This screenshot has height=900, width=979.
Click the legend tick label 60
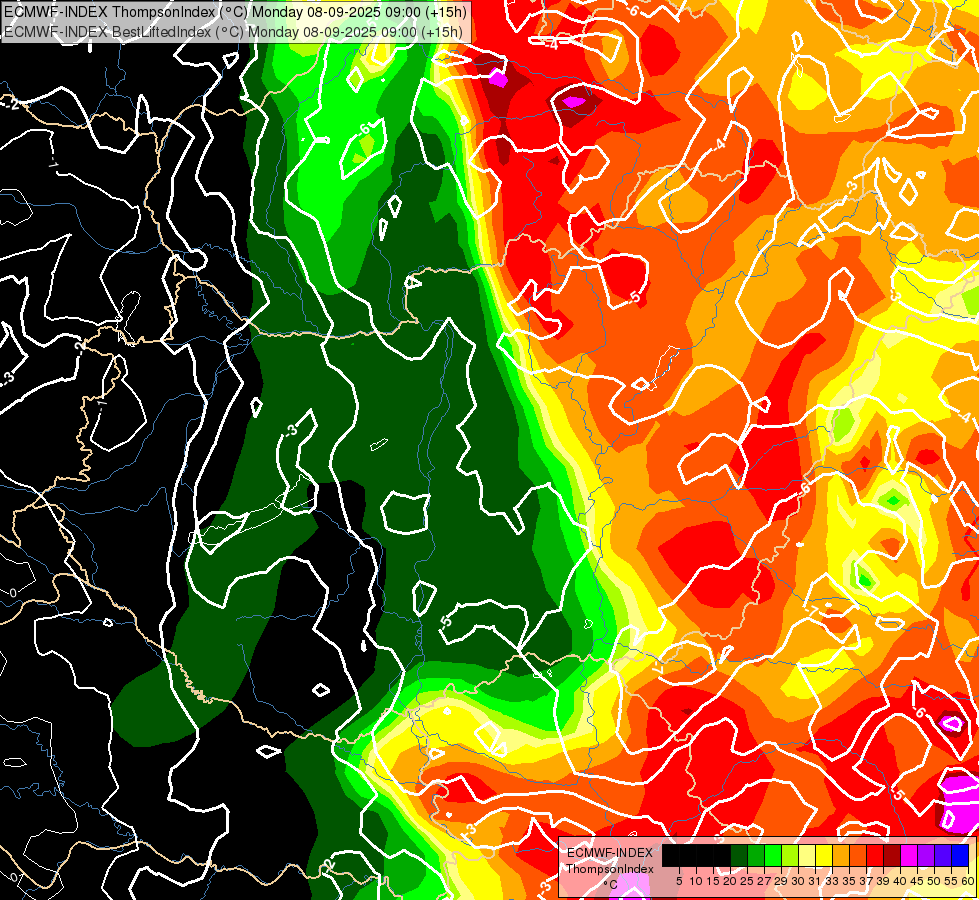967,881
